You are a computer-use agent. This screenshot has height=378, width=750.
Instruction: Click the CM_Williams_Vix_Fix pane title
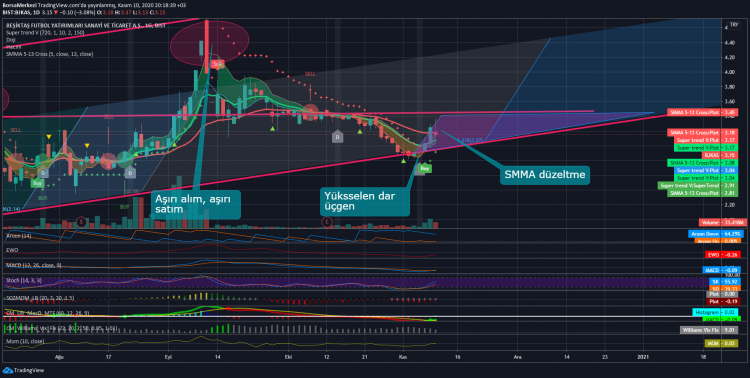click(62, 328)
